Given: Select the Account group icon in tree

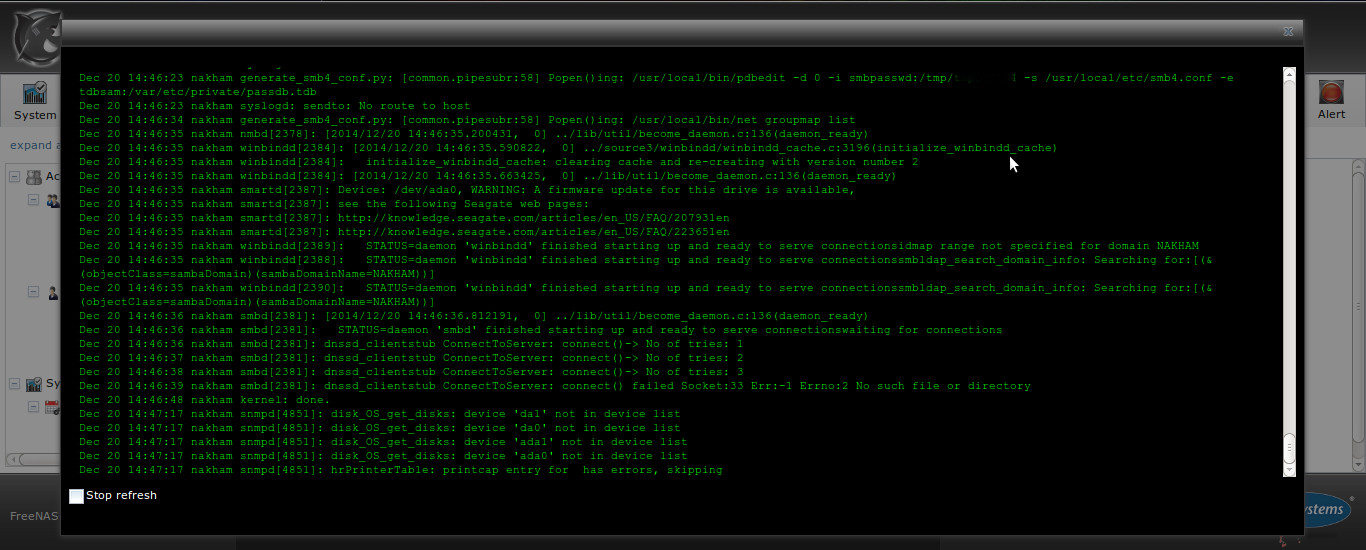Looking at the screenshot, I should click(x=34, y=177).
